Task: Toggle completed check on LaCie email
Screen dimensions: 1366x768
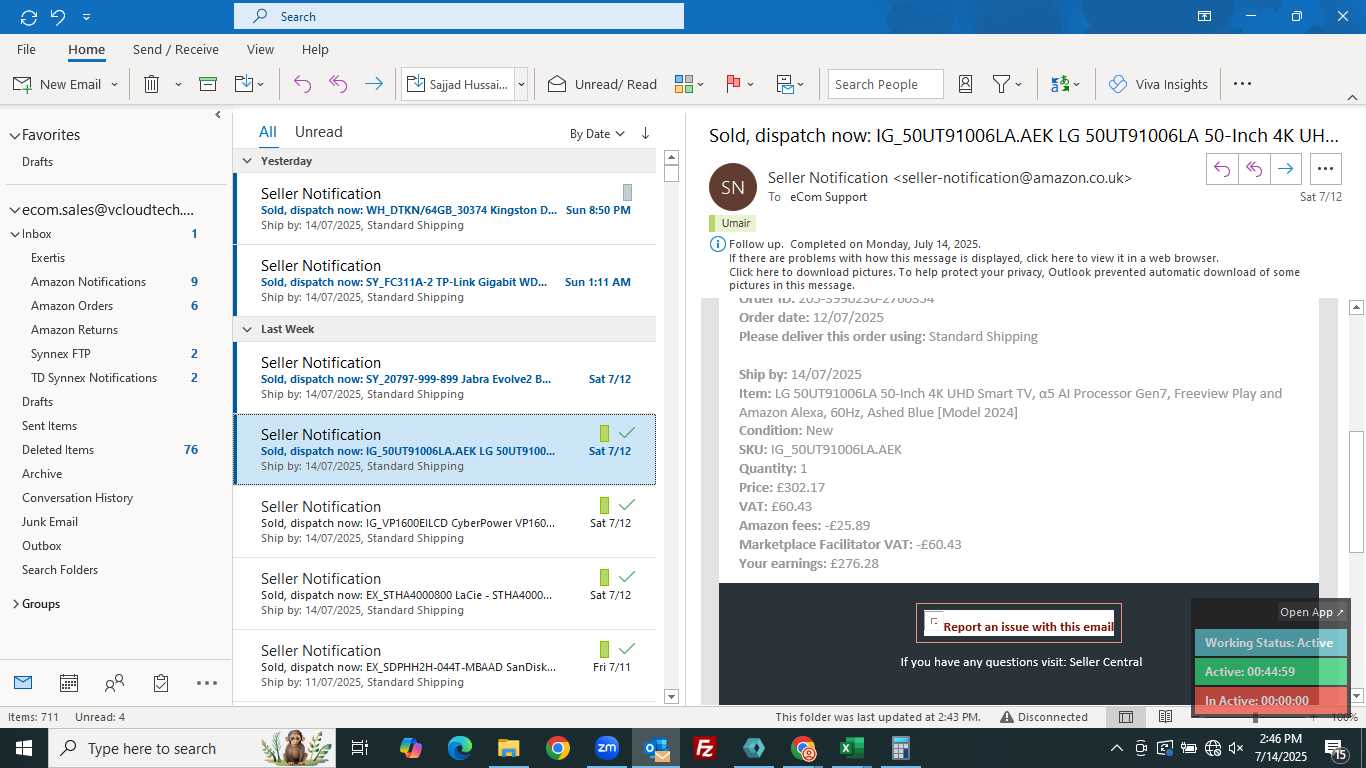Action: tap(627, 577)
